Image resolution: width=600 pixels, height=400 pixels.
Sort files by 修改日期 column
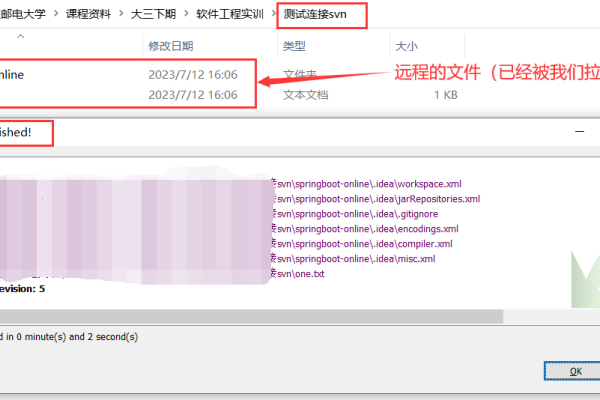point(171,46)
